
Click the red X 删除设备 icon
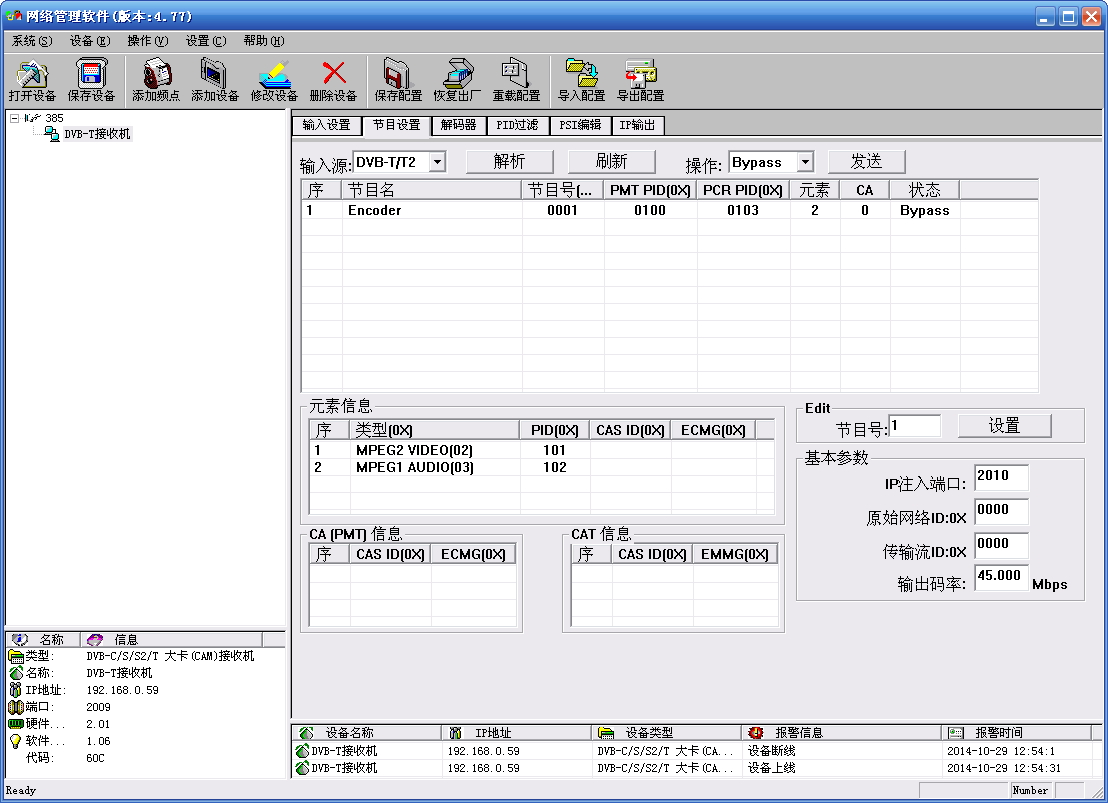(334, 81)
